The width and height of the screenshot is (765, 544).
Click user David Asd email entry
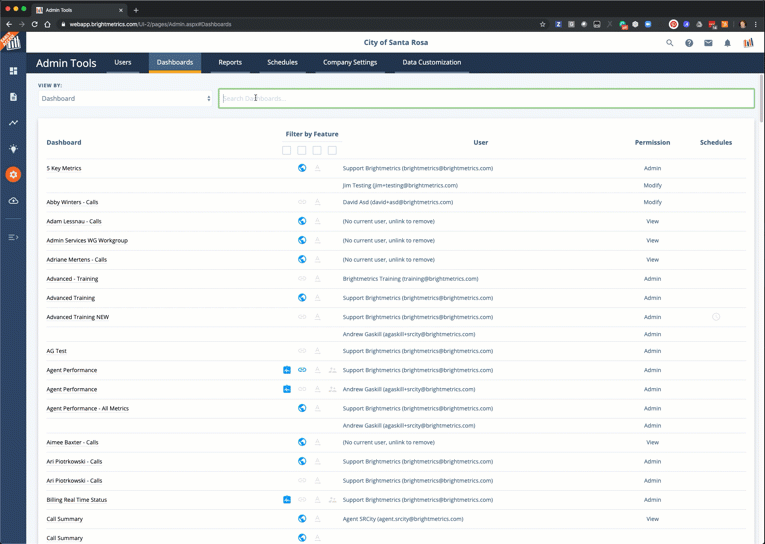click(398, 202)
